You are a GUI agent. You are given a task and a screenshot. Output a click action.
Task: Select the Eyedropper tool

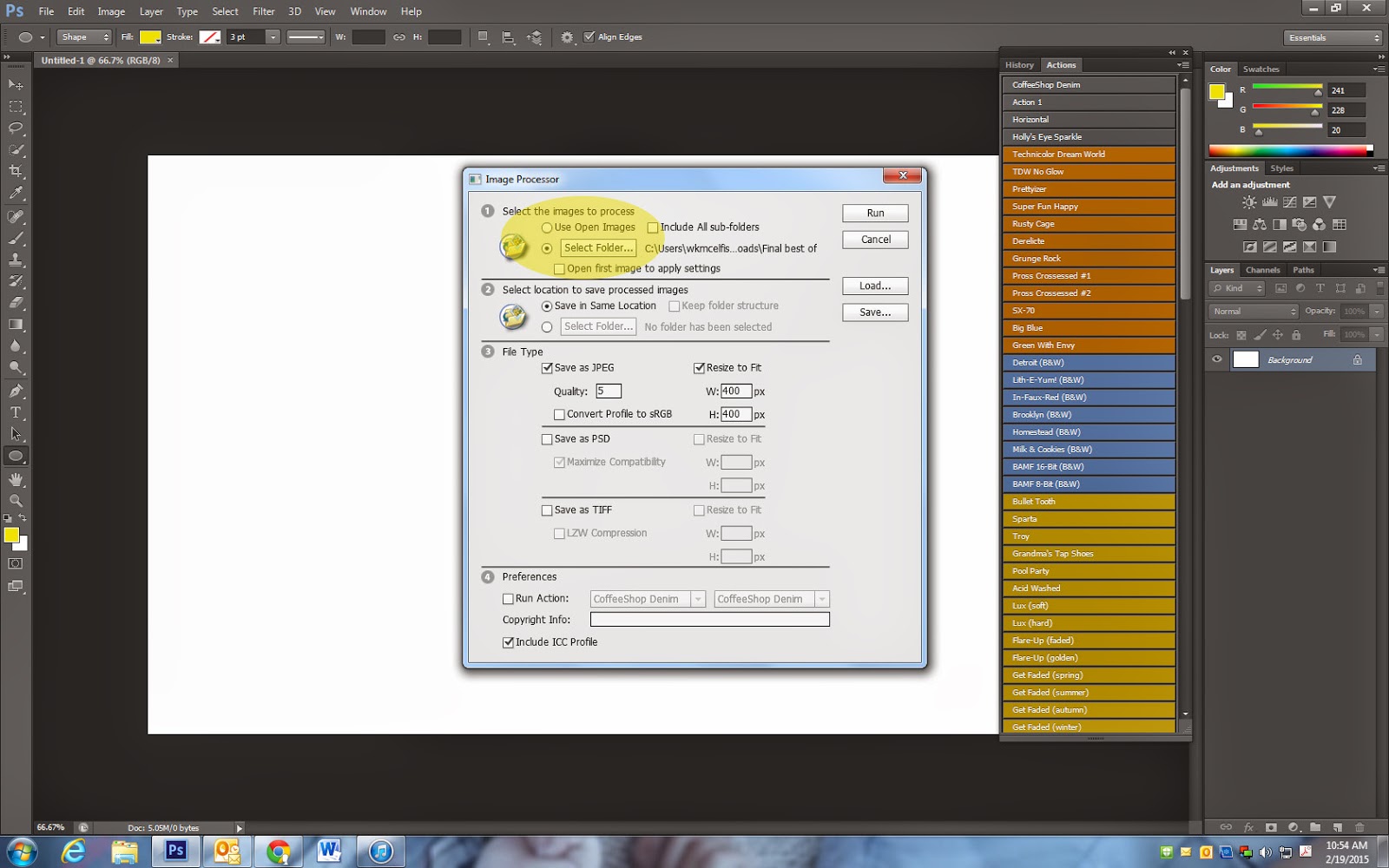[16, 194]
